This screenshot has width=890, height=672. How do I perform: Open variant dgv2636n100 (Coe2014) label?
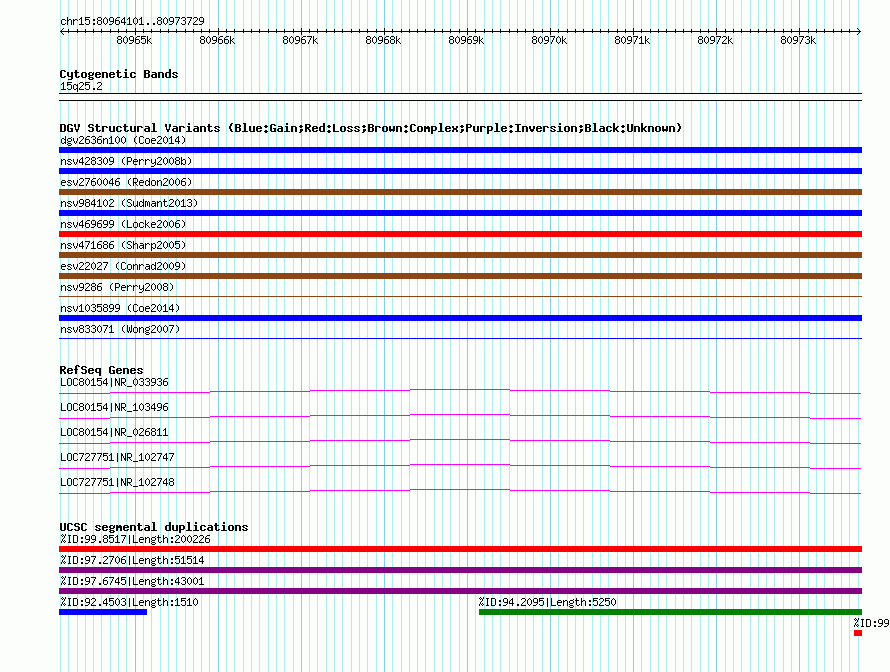point(123,140)
